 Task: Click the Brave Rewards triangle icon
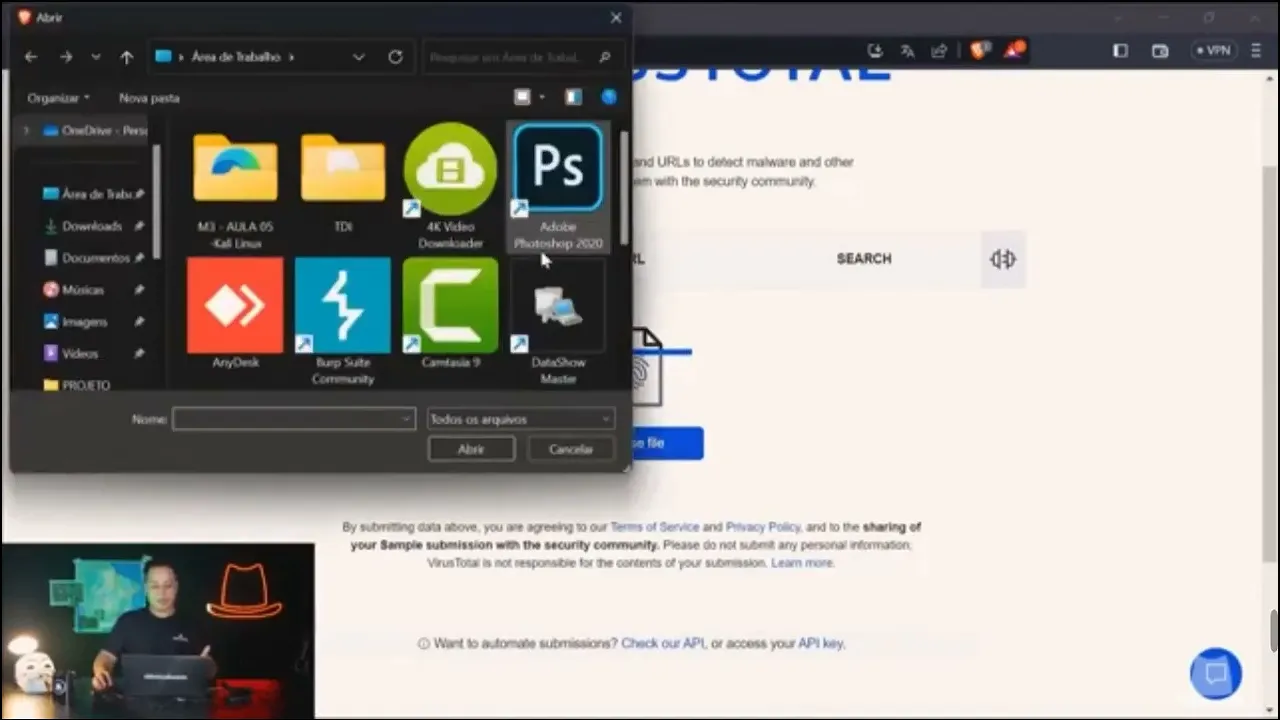pos(1014,50)
